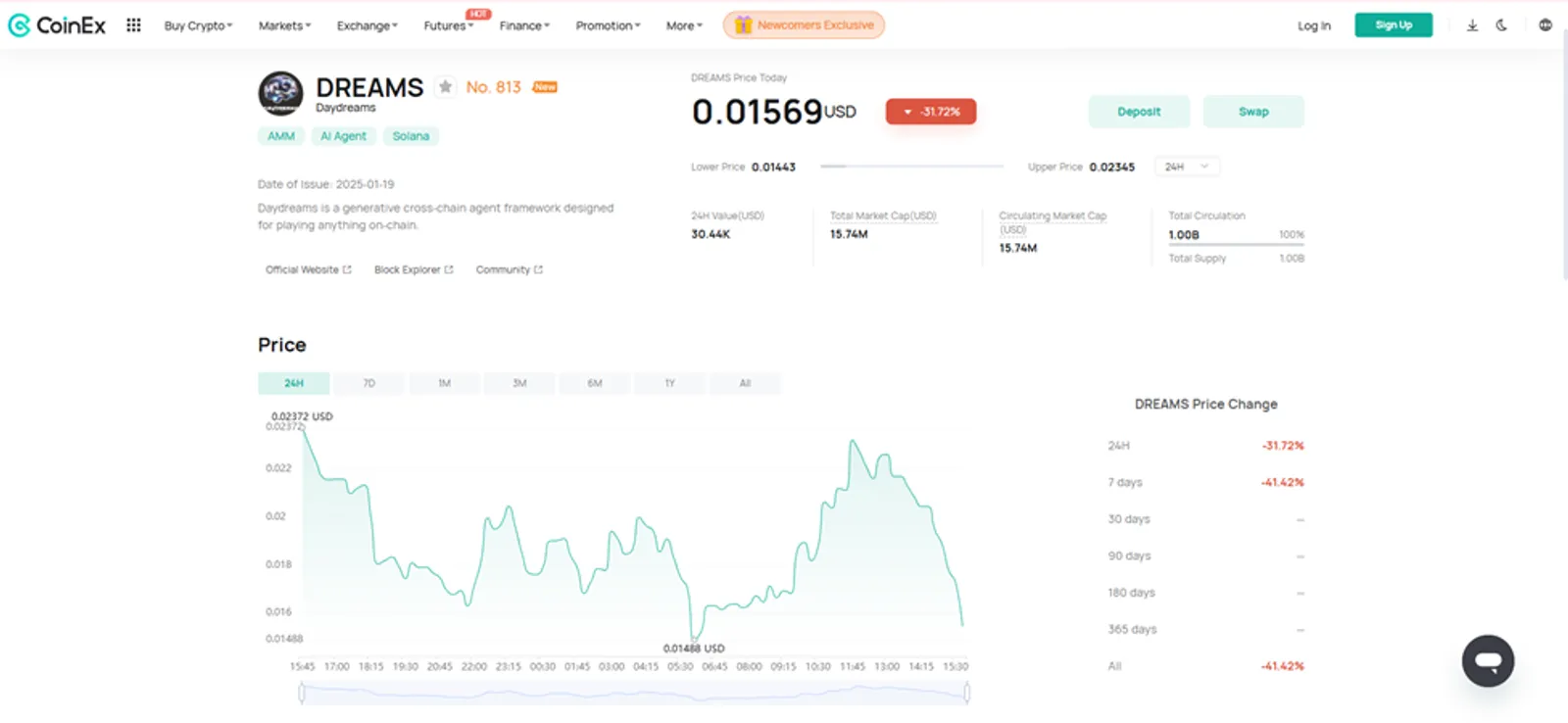Image resolution: width=1568 pixels, height=723 pixels.
Task: Open the CoinEx home logo
Action: pos(57,25)
